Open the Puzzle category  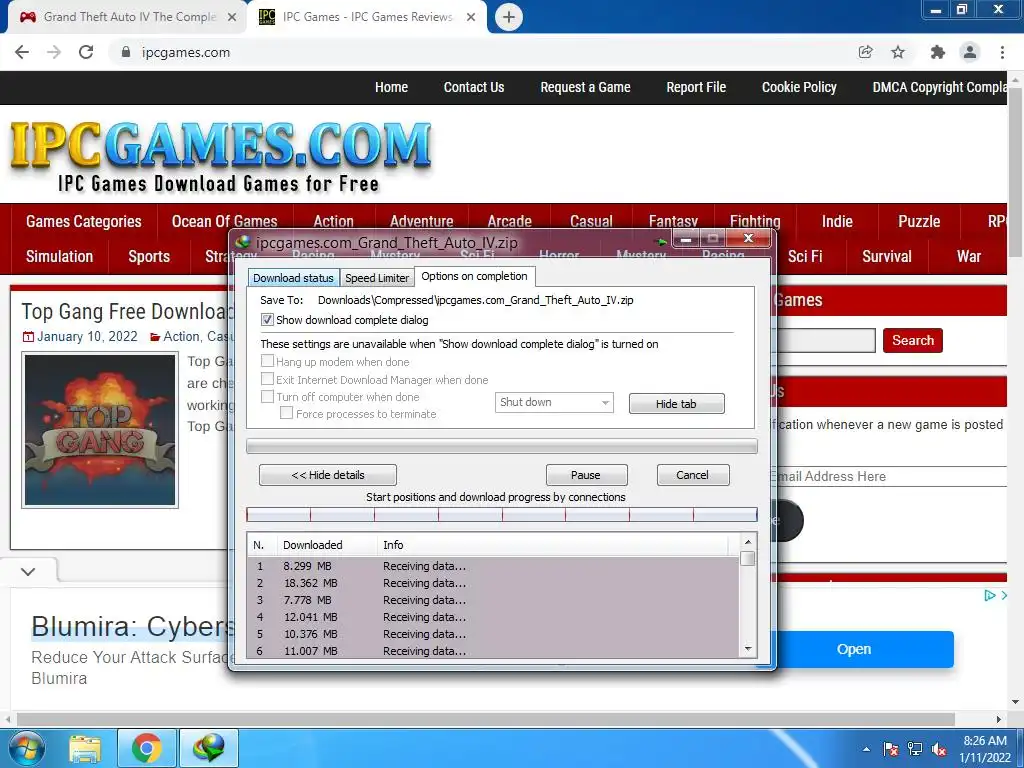[x=919, y=221]
